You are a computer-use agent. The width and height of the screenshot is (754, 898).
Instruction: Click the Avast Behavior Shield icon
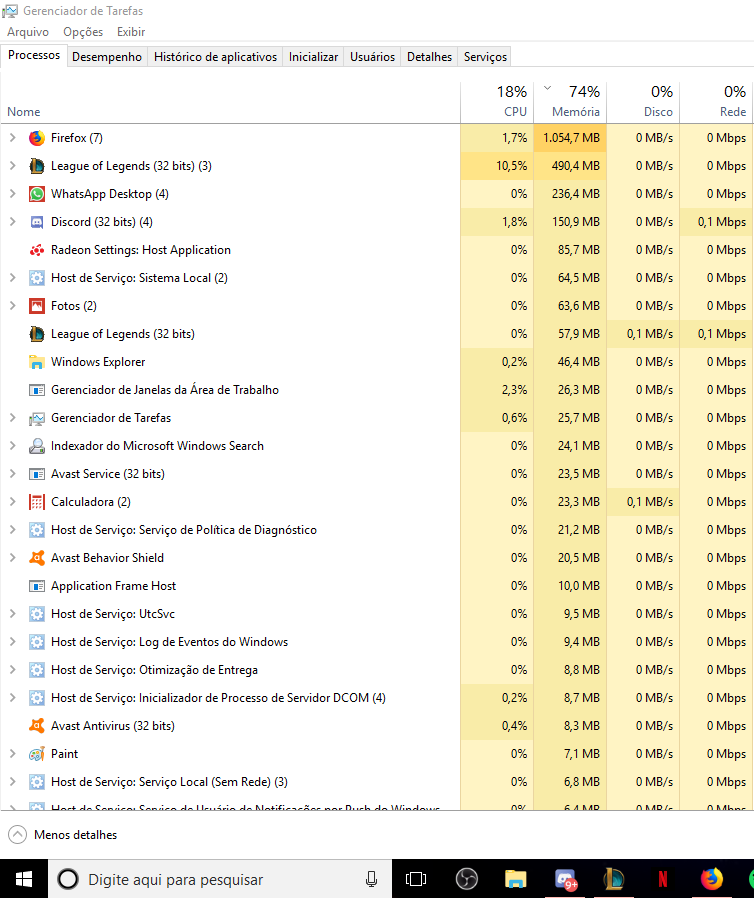(x=37, y=558)
